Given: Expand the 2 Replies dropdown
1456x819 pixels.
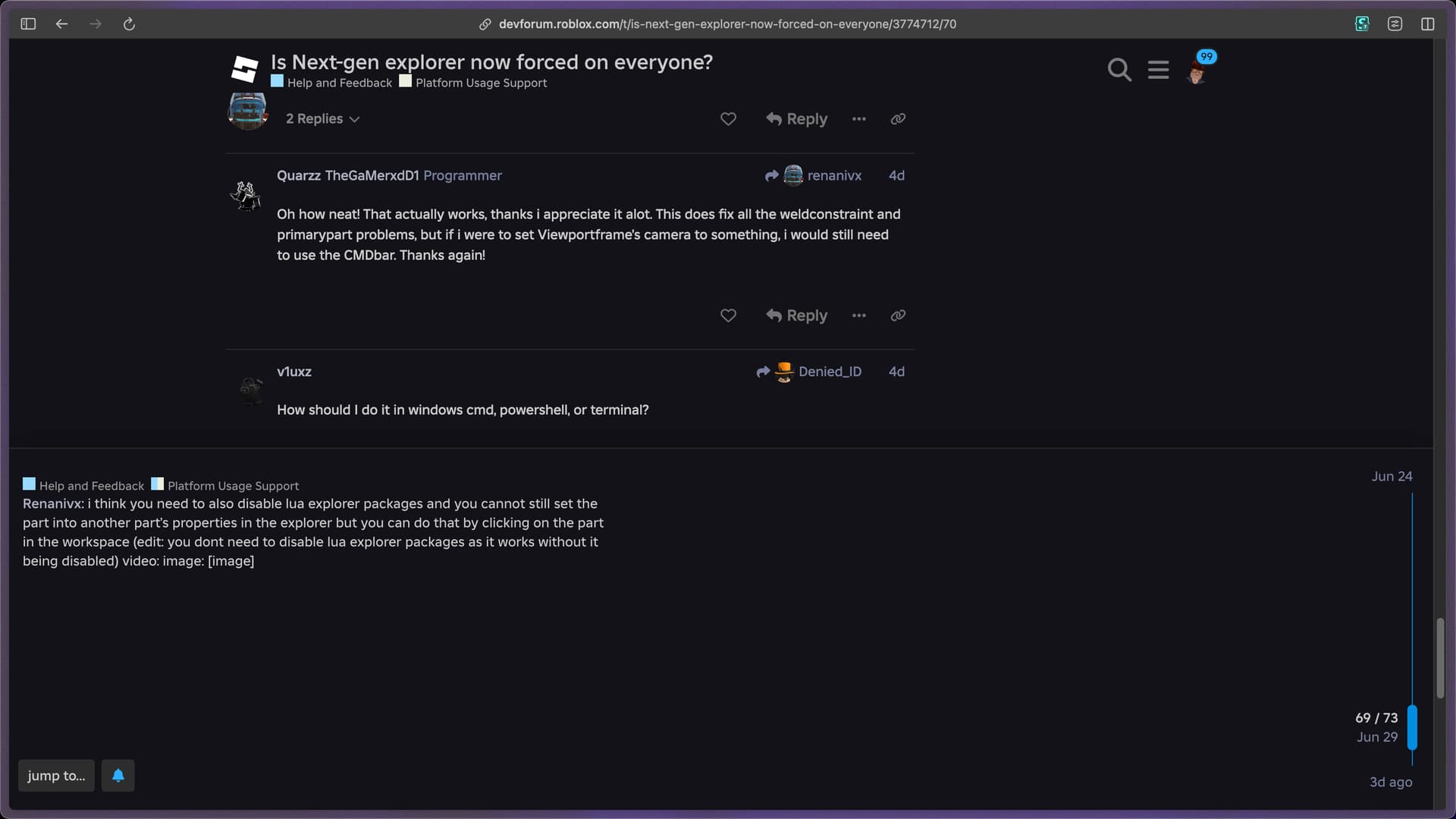Looking at the screenshot, I should [x=322, y=119].
